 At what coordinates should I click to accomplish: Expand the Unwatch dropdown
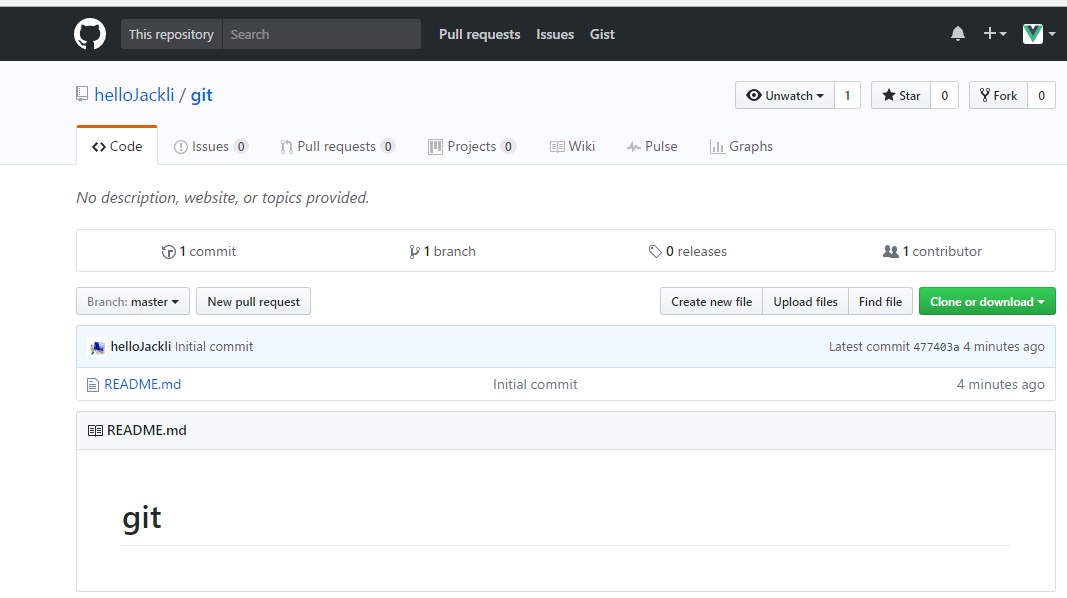[x=785, y=95]
